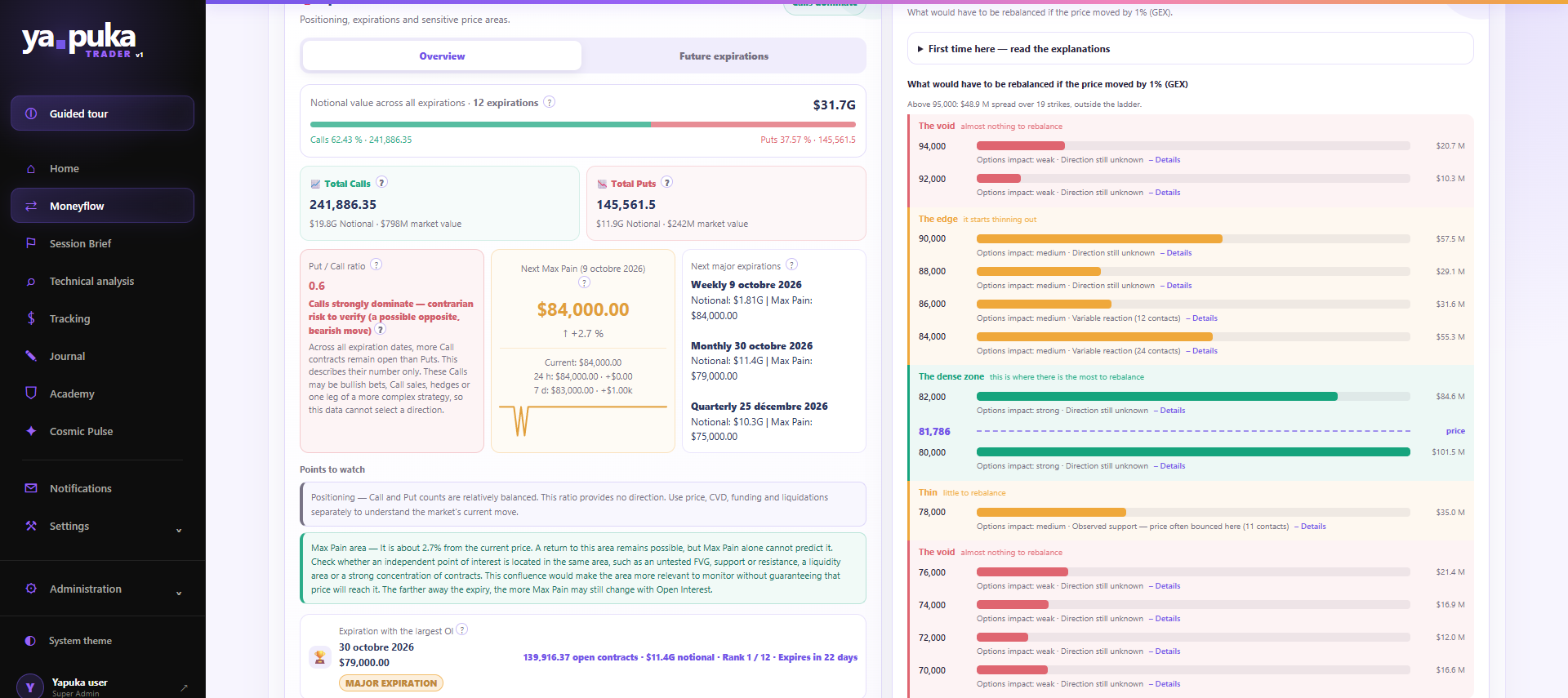Click the Technical analysis magnifier icon

point(31,282)
